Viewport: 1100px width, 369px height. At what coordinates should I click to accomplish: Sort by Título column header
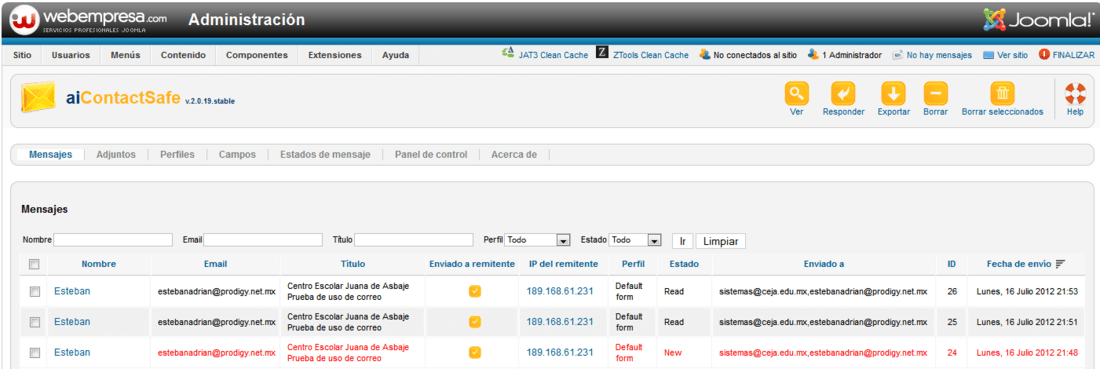[353, 264]
